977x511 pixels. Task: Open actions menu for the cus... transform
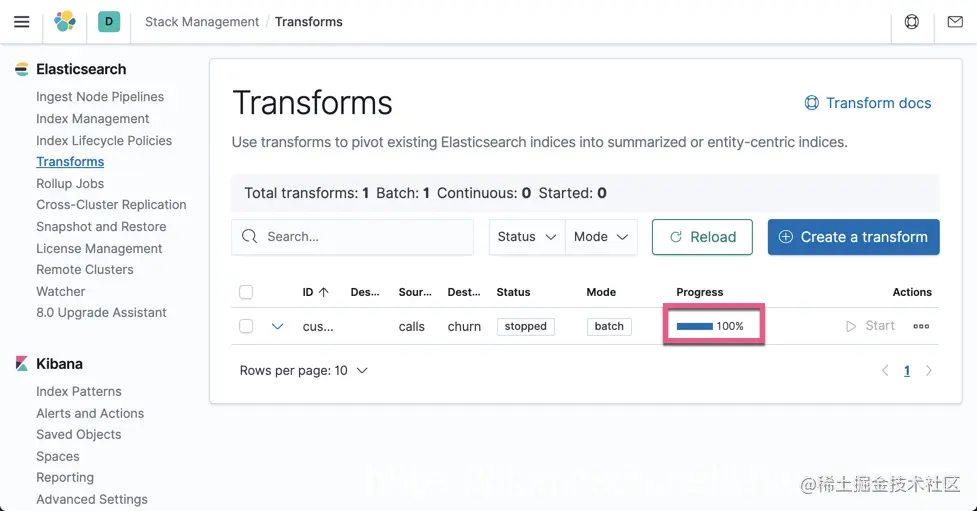coord(921,326)
